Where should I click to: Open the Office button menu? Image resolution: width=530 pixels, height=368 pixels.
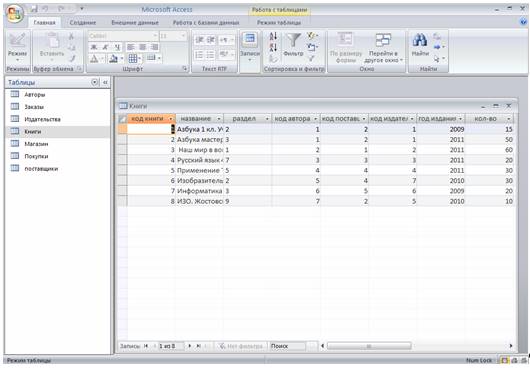(x=14, y=15)
